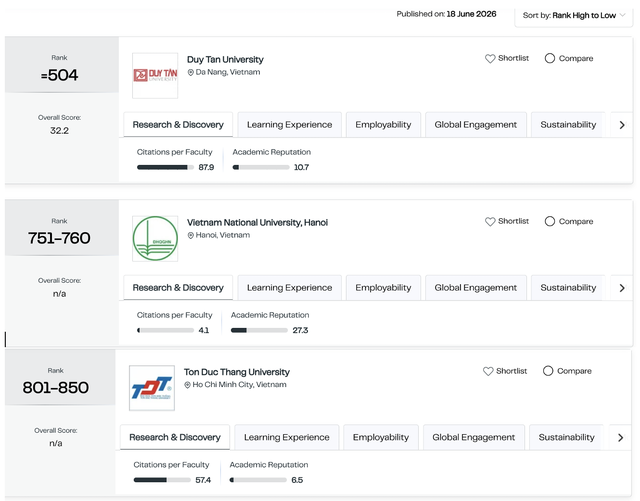Click heart icon for Vietnam National University, Hanoi

490,221
